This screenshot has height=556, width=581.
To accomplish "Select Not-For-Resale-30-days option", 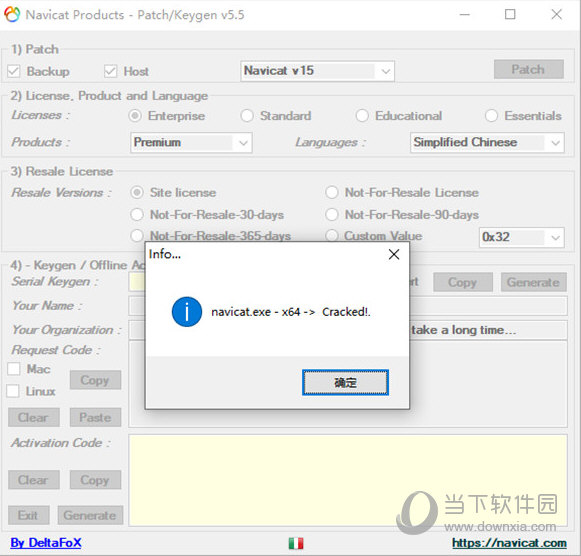I will tap(137, 214).
